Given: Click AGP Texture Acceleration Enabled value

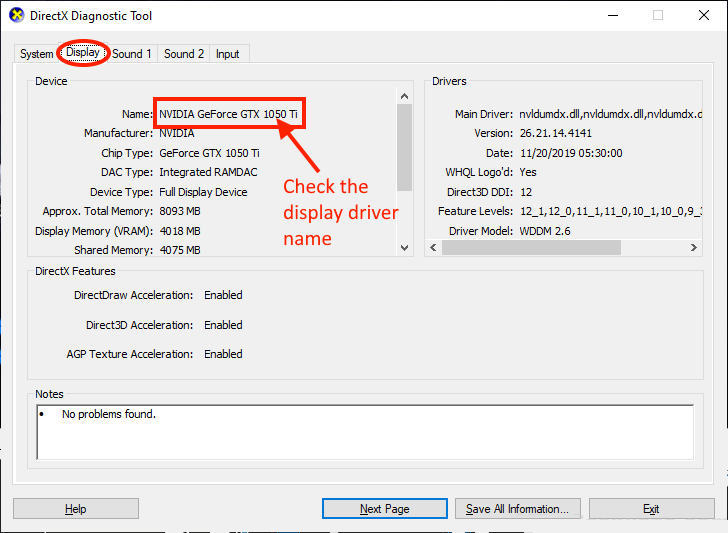Looking at the screenshot, I should [x=223, y=354].
